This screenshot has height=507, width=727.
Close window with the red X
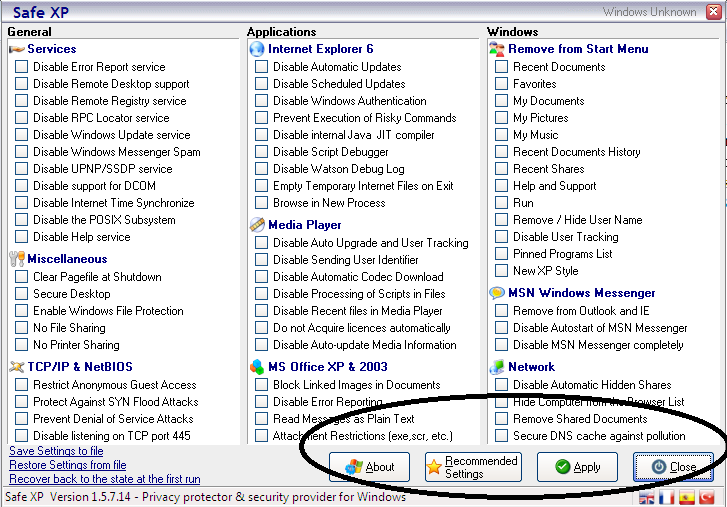714,12
